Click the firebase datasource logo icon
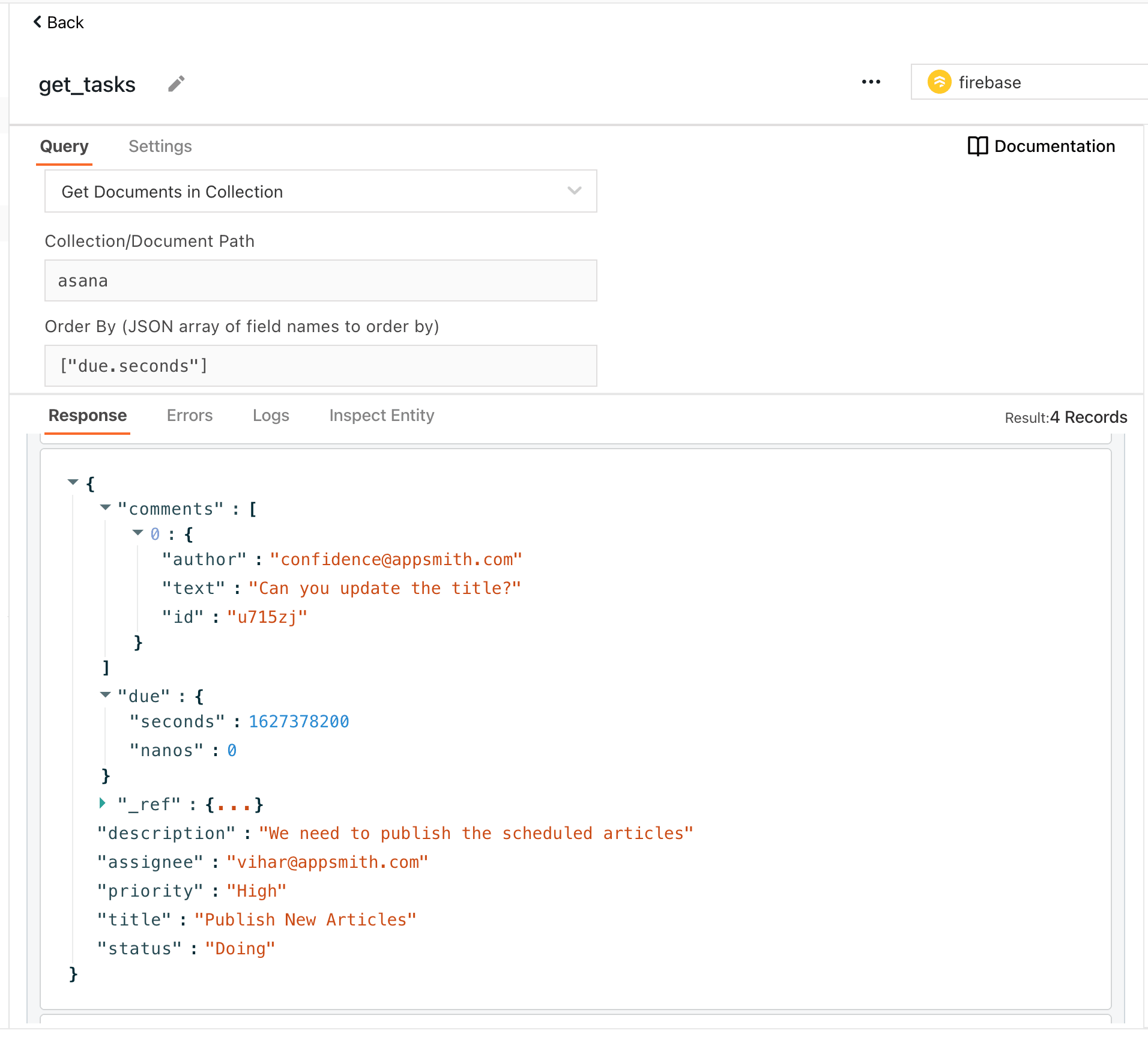The height and width of the screenshot is (1045, 1148). (x=939, y=82)
